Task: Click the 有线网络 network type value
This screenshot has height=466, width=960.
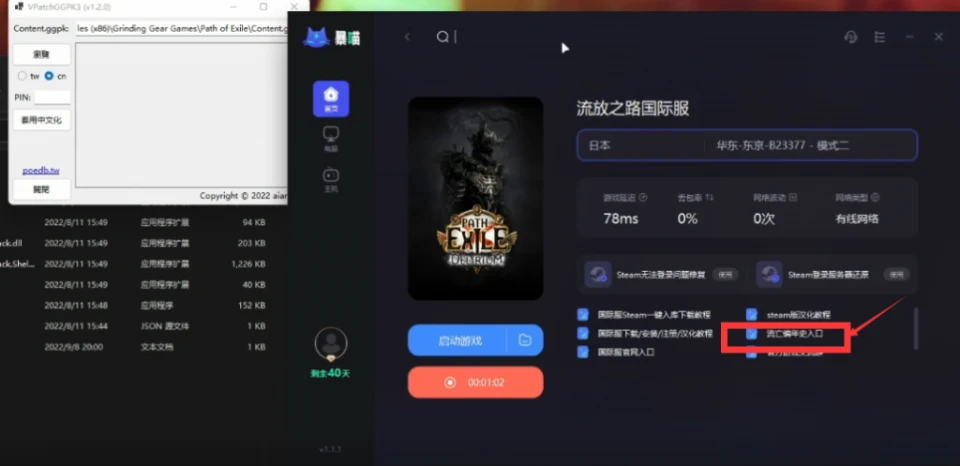Action: 857,219
